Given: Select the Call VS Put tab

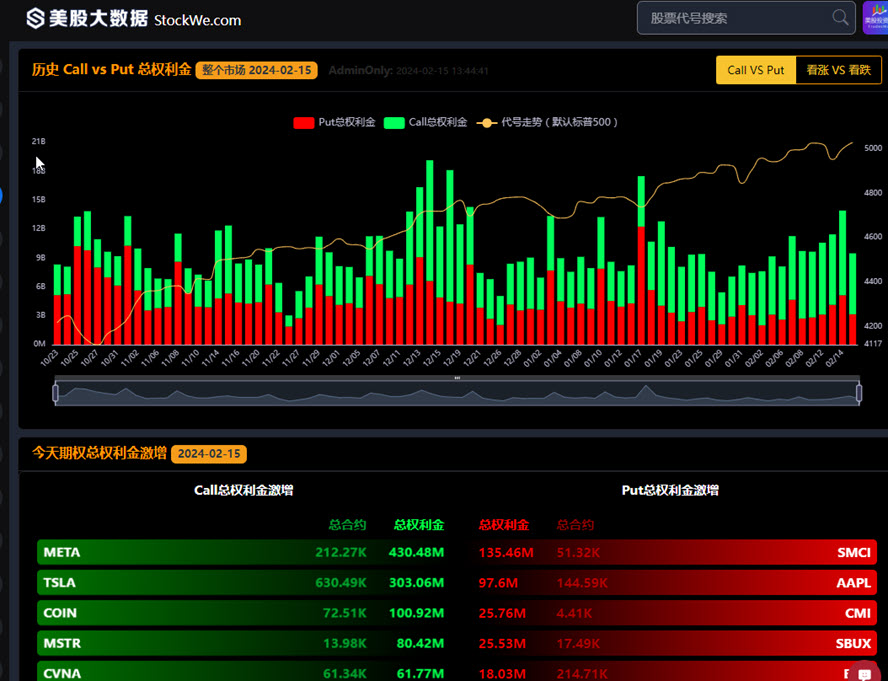Looking at the screenshot, I should click(755, 70).
